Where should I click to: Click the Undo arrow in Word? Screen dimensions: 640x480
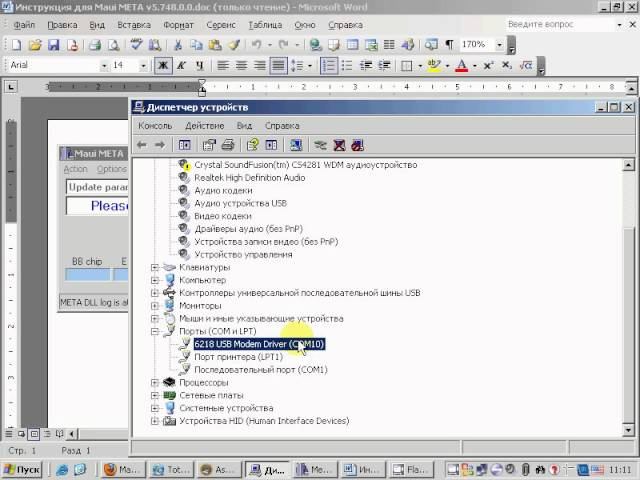tap(256, 44)
